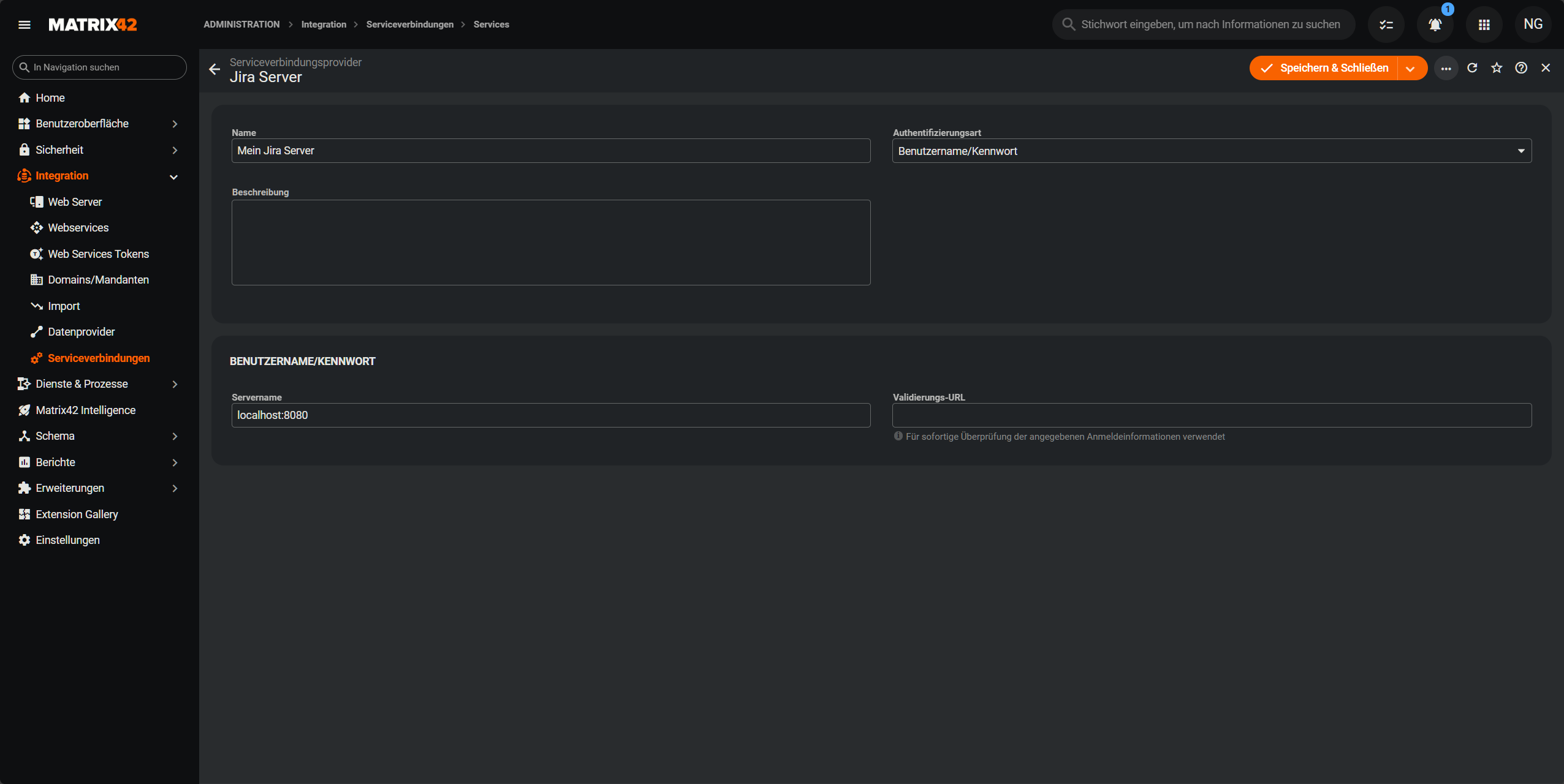Click the notifications bell icon

pyautogui.click(x=1435, y=24)
